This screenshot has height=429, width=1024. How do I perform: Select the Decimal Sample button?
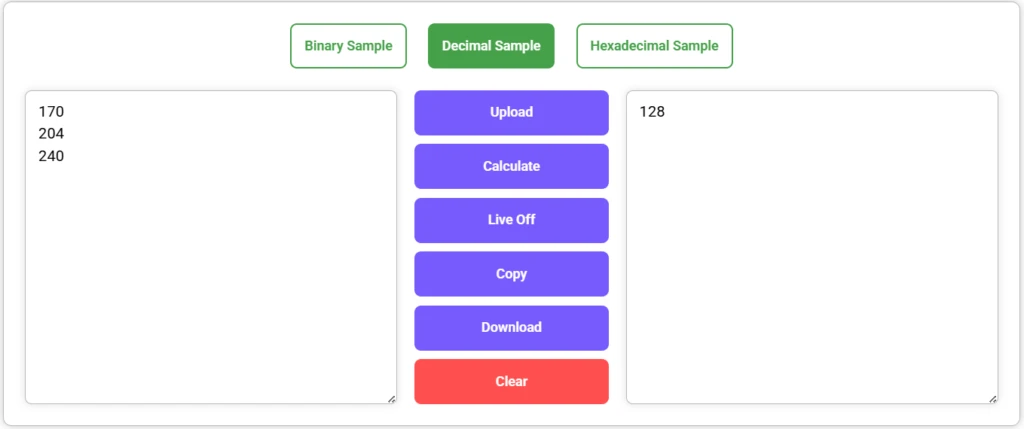491,46
